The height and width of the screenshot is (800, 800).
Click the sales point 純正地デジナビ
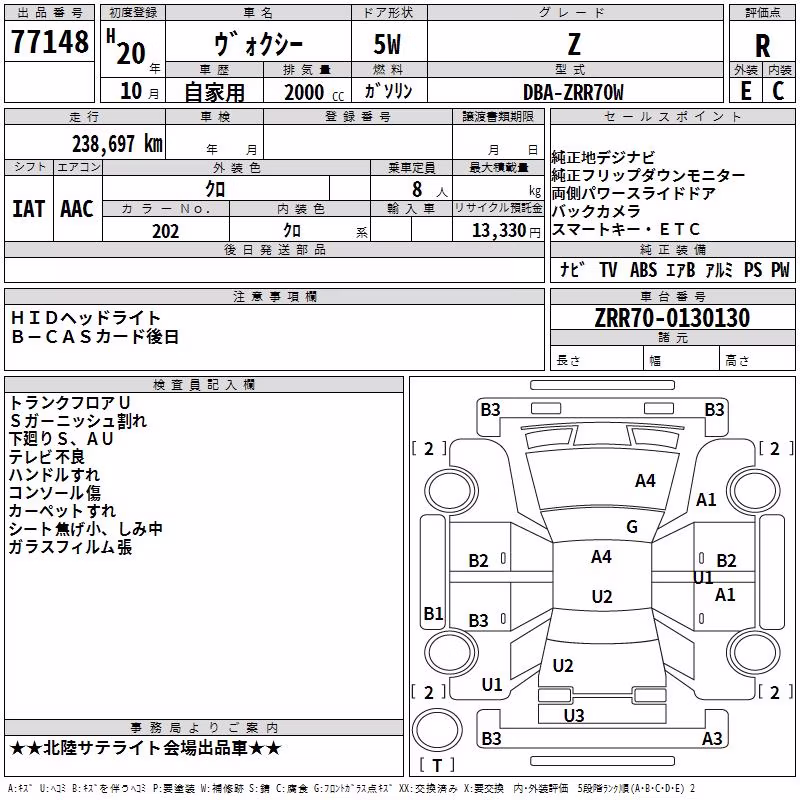pos(603,157)
